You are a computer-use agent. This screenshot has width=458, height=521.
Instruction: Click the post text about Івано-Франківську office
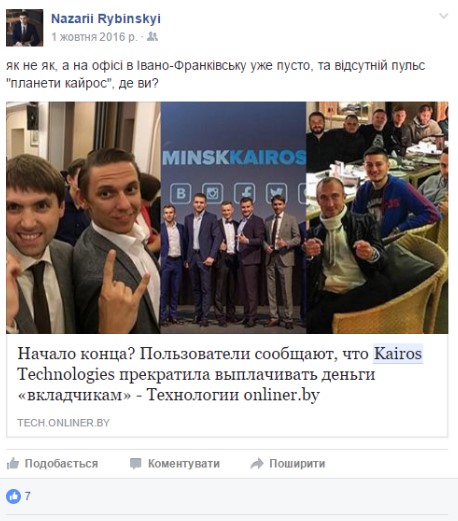(215, 74)
